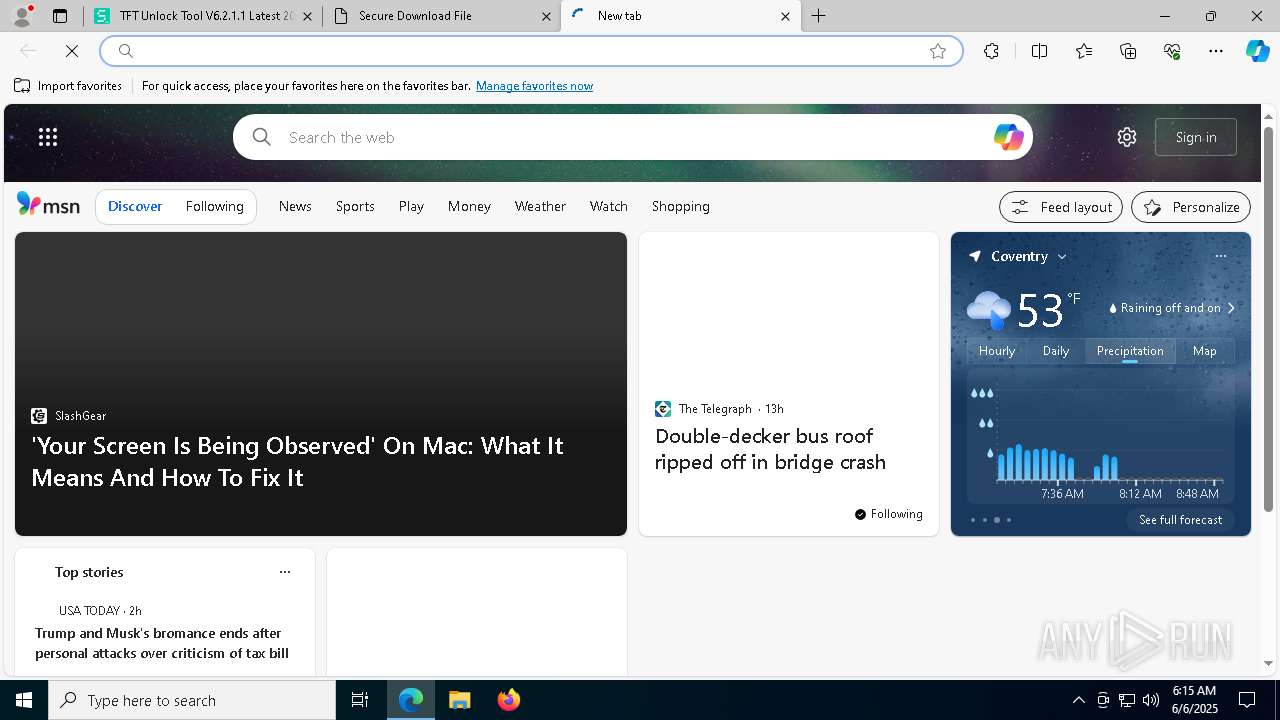Open the Sports category
This screenshot has width=1280, height=720.
[355, 206]
